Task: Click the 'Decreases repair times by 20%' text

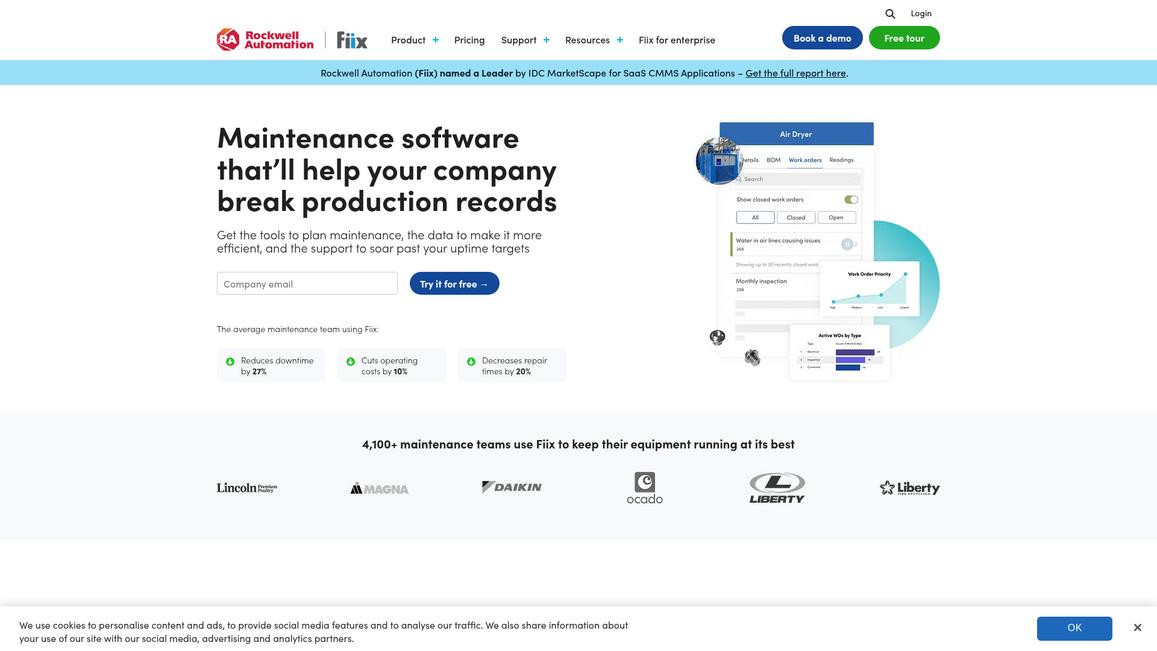Action: (x=514, y=366)
